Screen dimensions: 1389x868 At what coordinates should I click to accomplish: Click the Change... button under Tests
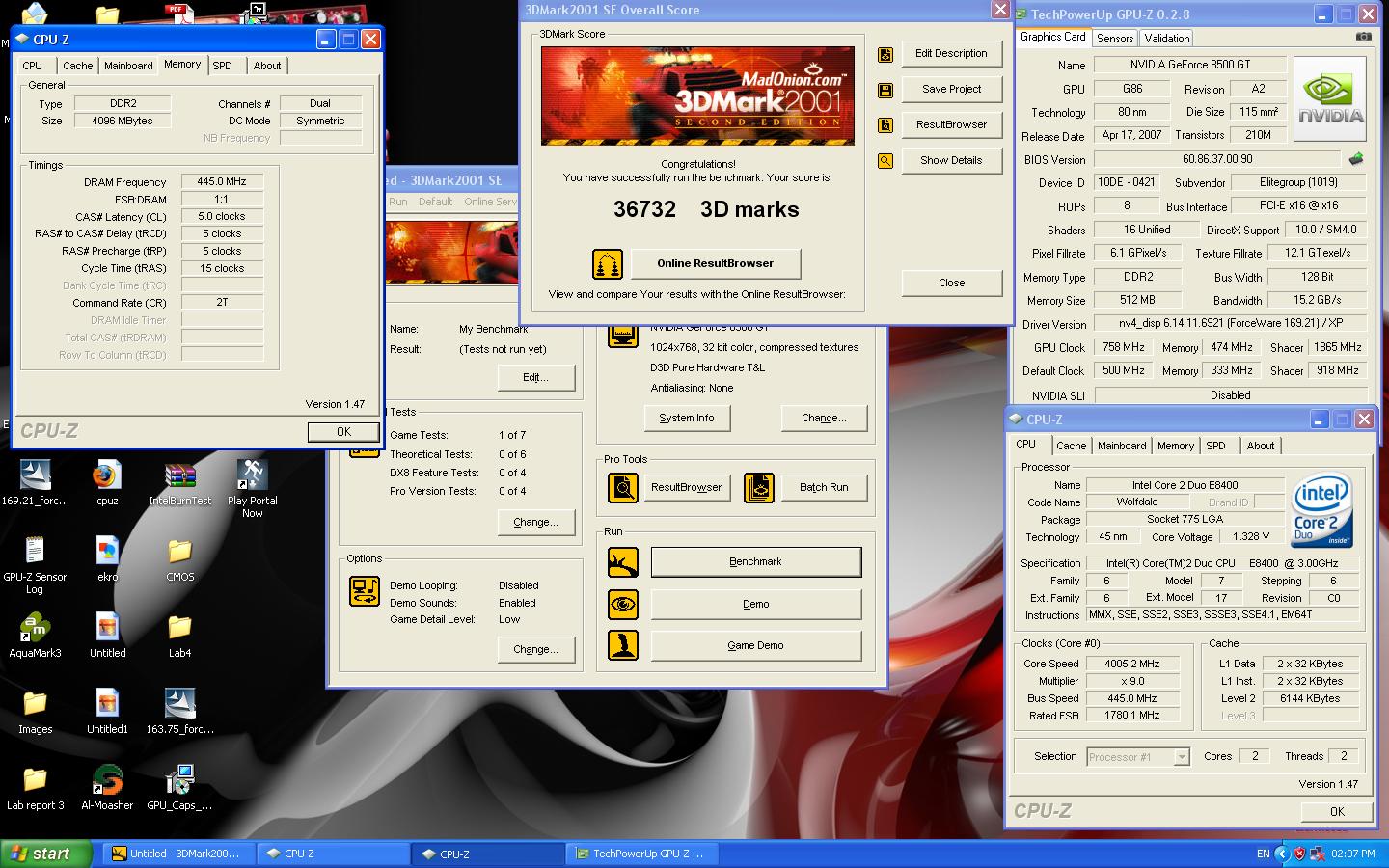coord(536,523)
